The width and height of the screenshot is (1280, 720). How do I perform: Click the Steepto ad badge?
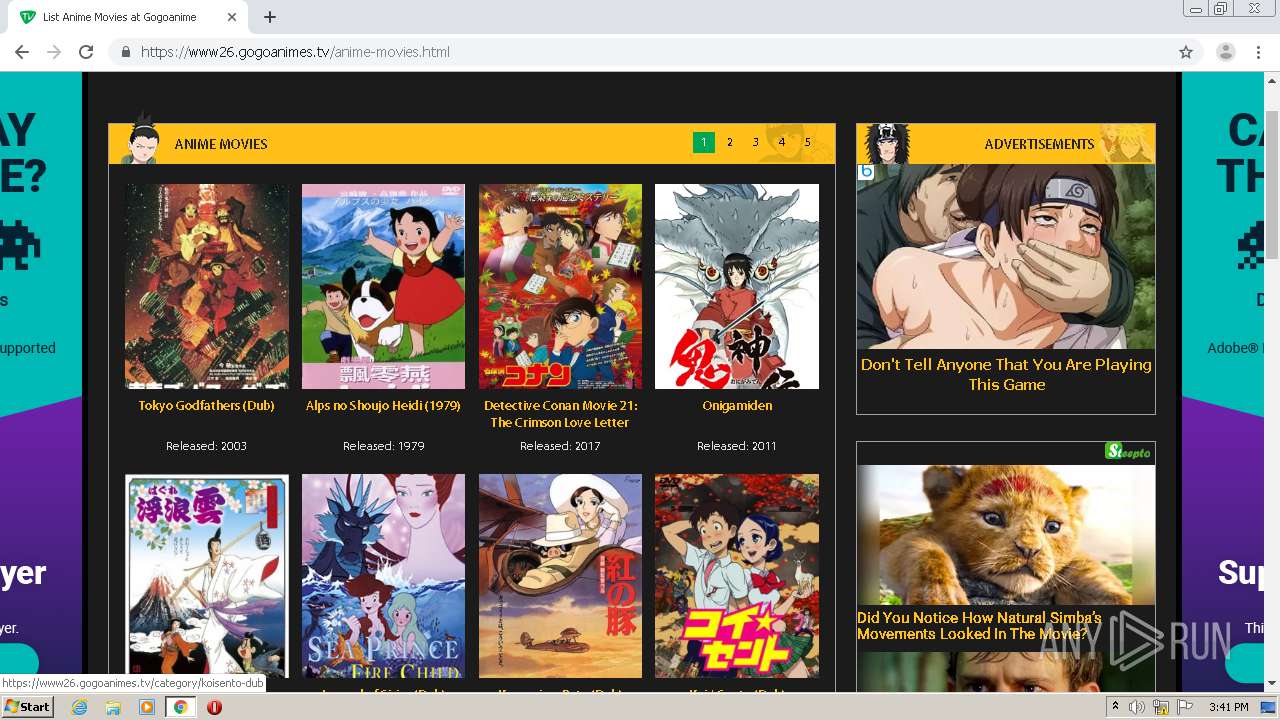[x=1129, y=452]
